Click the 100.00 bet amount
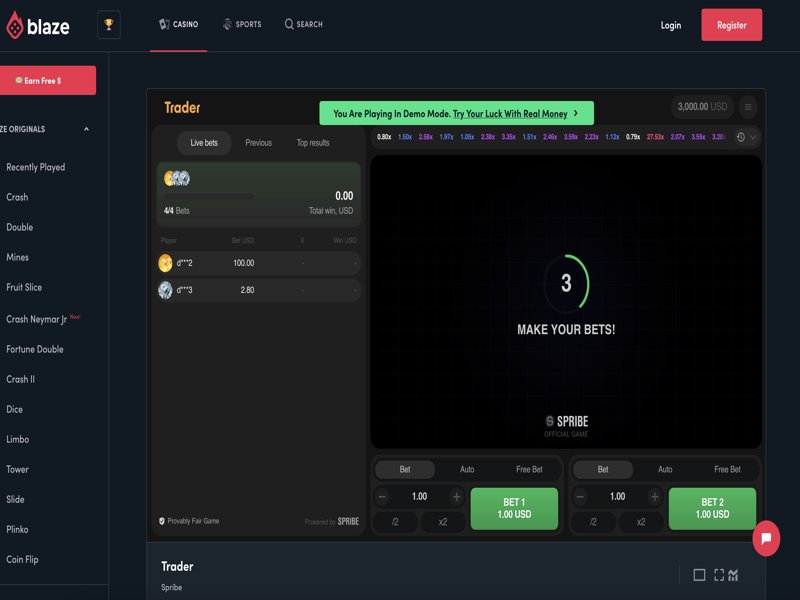This screenshot has width=800, height=600. coord(243,263)
